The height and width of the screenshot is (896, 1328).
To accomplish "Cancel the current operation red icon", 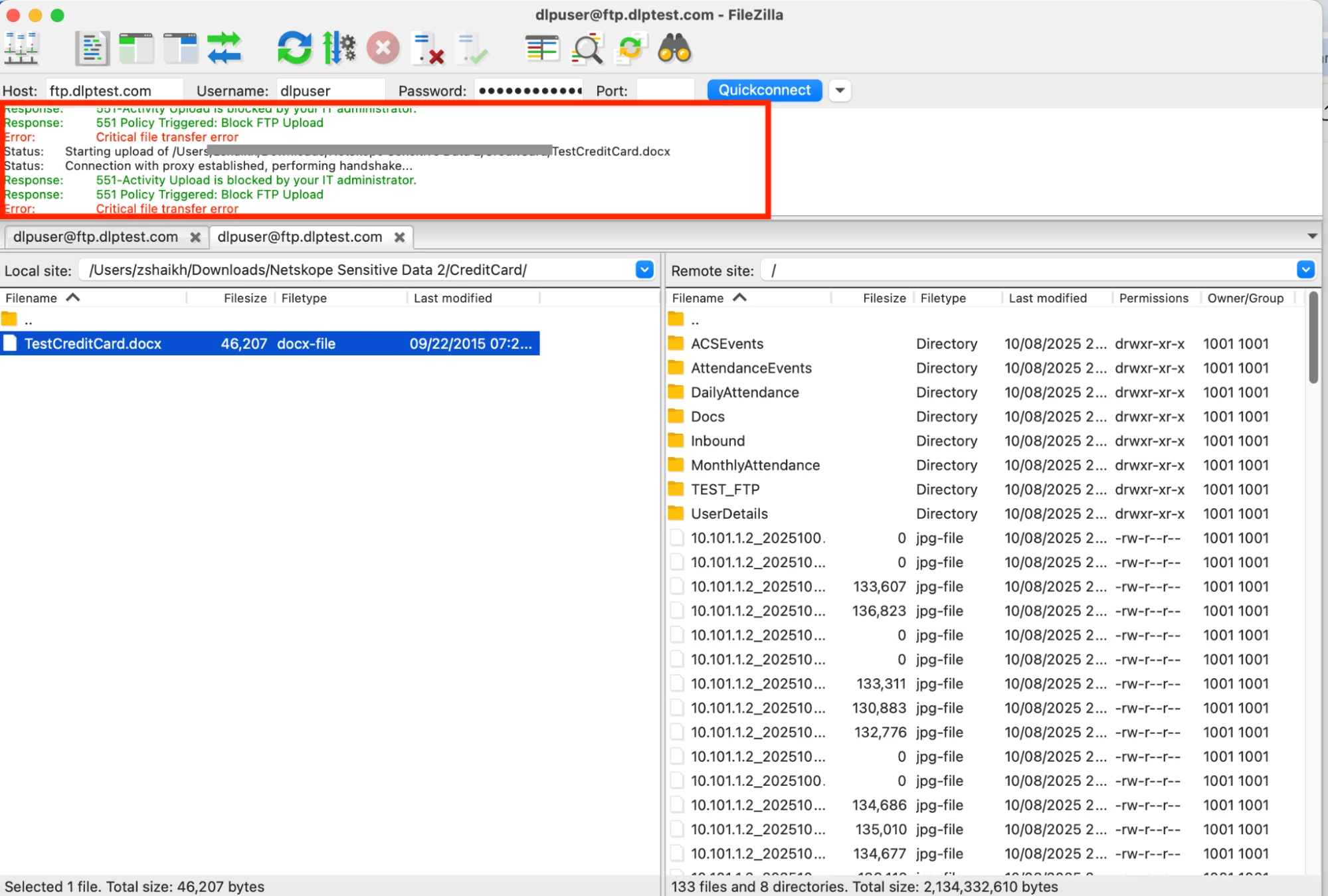I will pyautogui.click(x=383, y=48).
